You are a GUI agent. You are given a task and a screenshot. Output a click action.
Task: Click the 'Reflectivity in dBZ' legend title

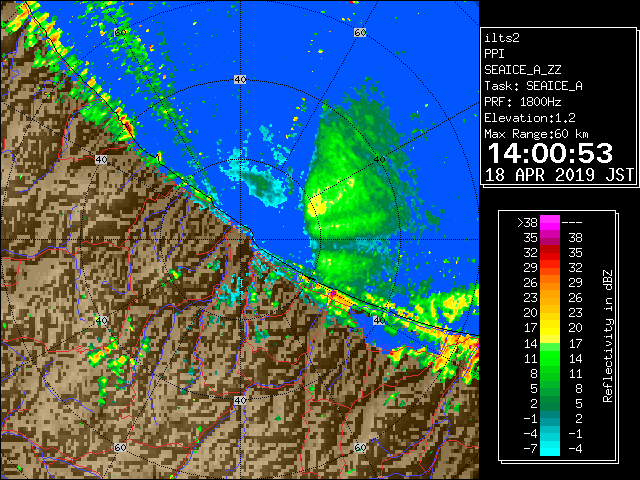(608, 336)
